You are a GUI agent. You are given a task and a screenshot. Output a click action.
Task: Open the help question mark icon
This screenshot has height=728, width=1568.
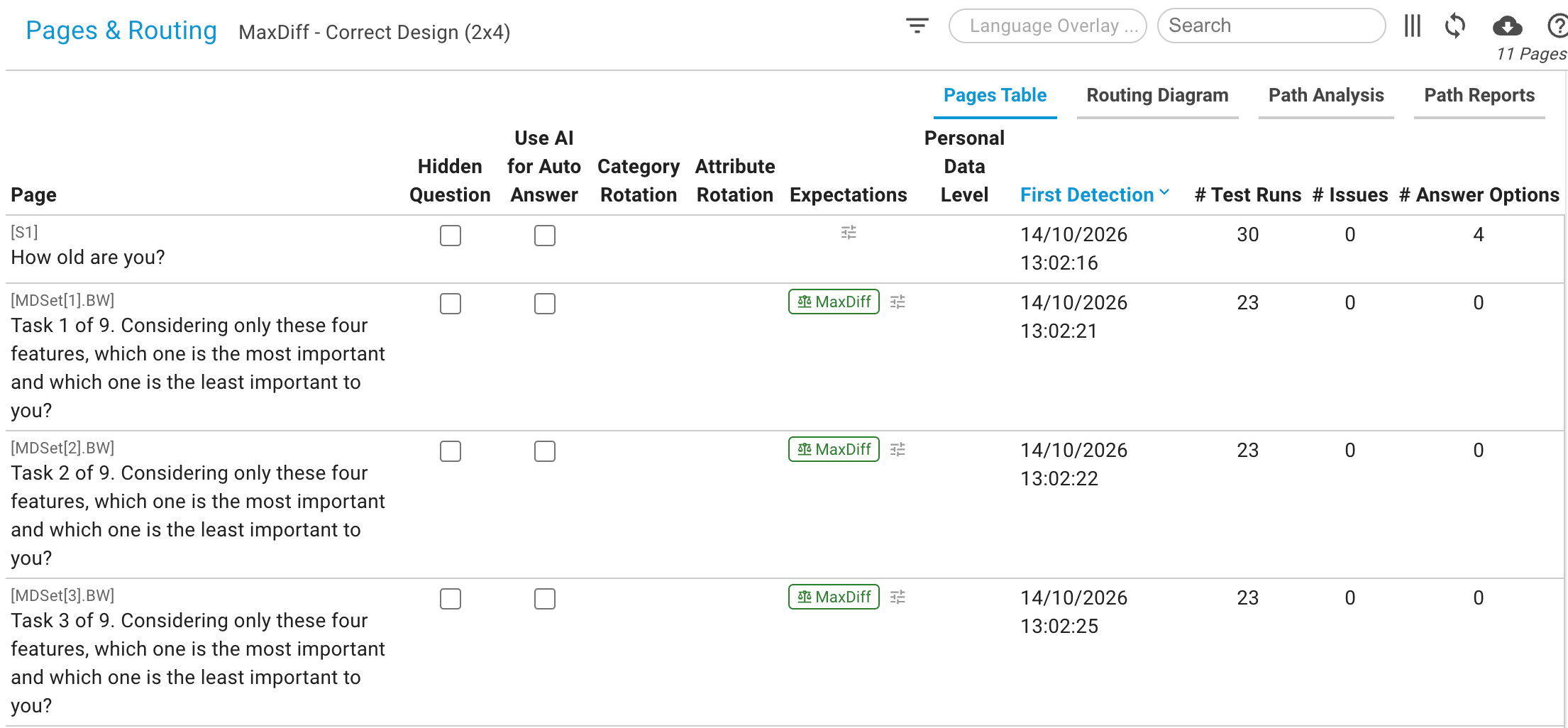coord(1557,26)
